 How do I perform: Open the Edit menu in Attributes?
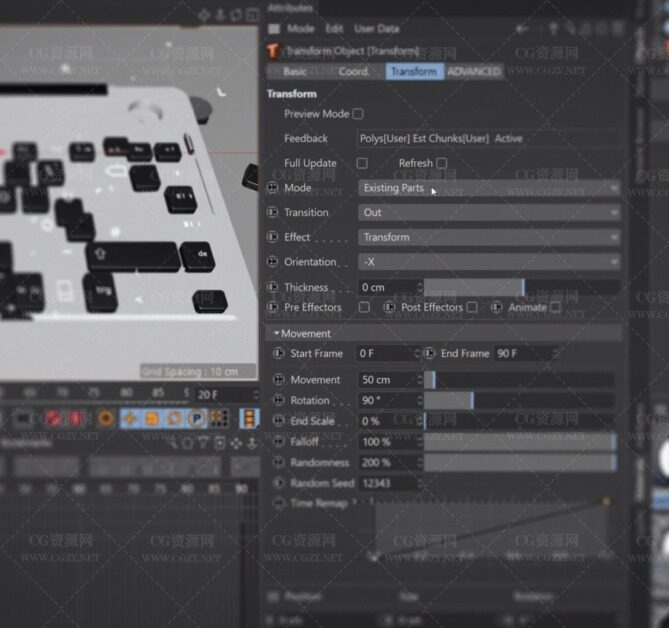(x=334, y=29)
